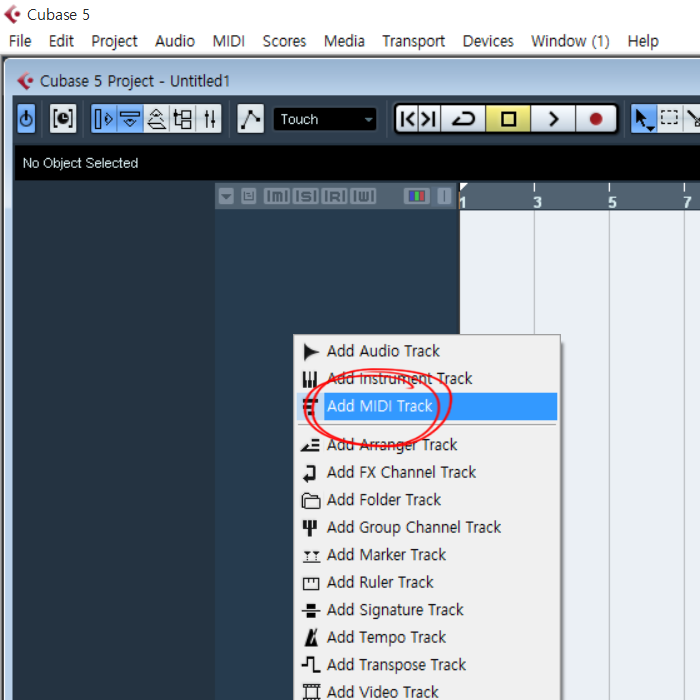700x700 pixels.
Task: Choose Add Audio Track
Action: coord(427,351)
